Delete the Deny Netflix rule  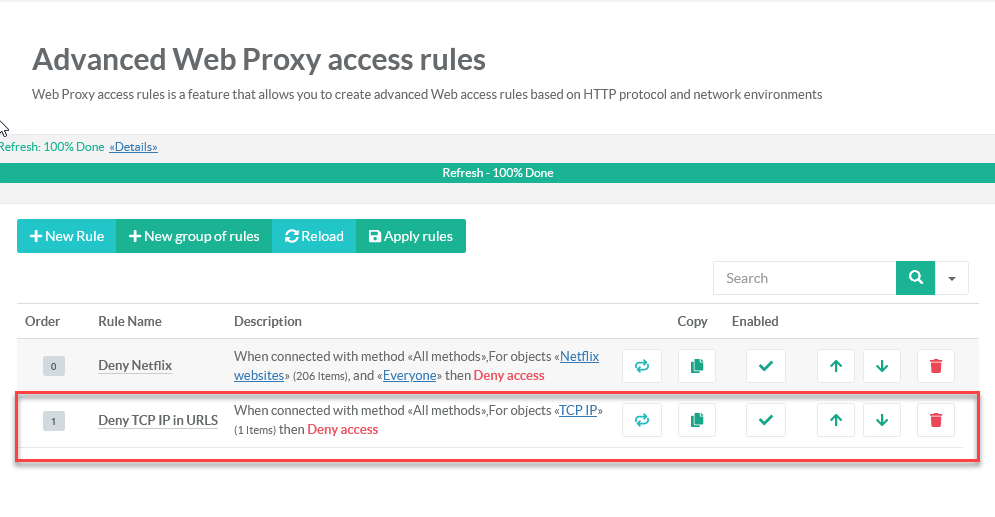tap(936, 366)
